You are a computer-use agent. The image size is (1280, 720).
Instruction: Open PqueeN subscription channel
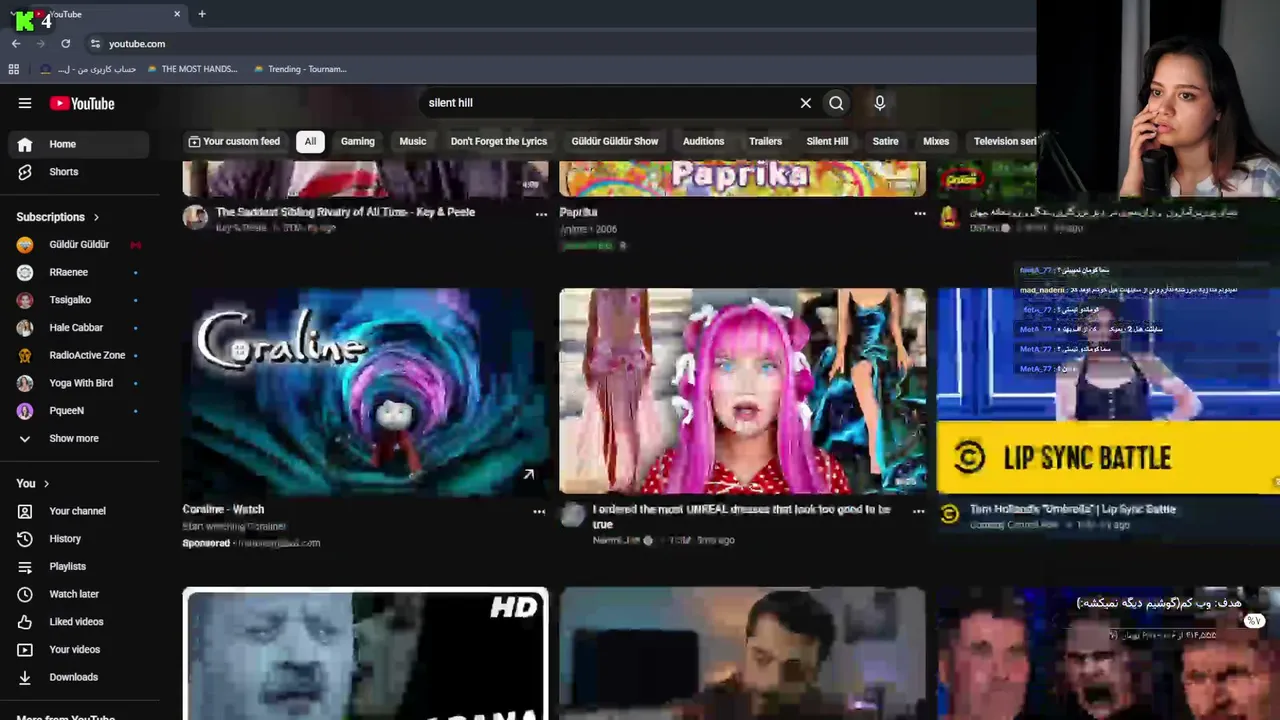click(80, 411)
